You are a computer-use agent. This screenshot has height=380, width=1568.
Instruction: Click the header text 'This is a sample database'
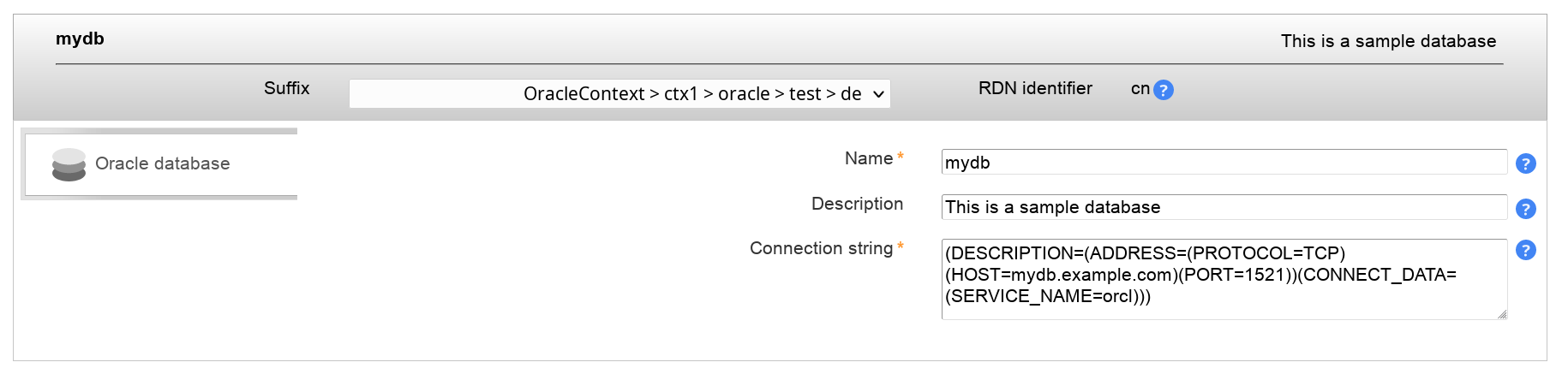[x=1388, y=41]
